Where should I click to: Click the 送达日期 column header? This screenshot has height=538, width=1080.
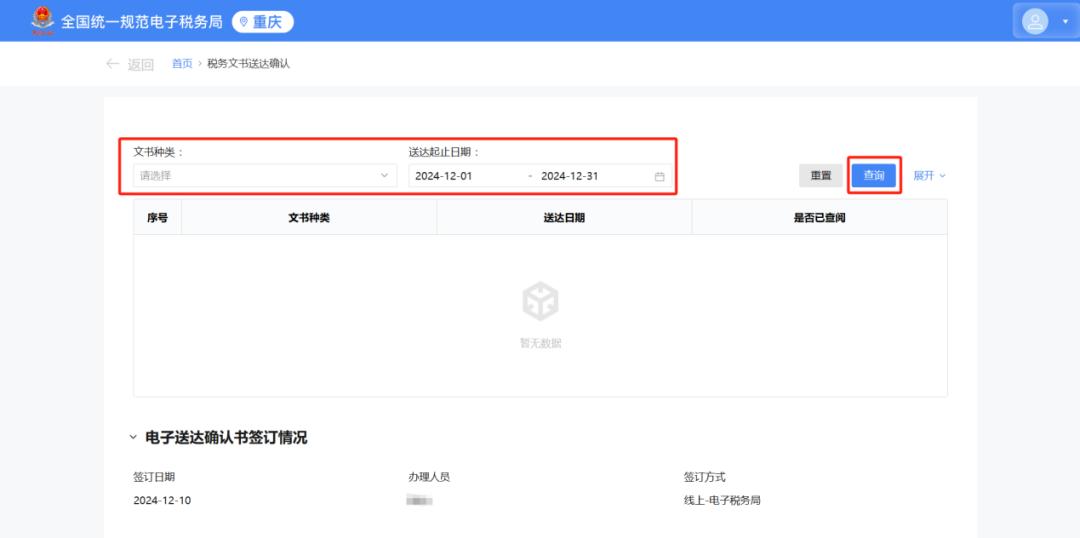point(564,217)
